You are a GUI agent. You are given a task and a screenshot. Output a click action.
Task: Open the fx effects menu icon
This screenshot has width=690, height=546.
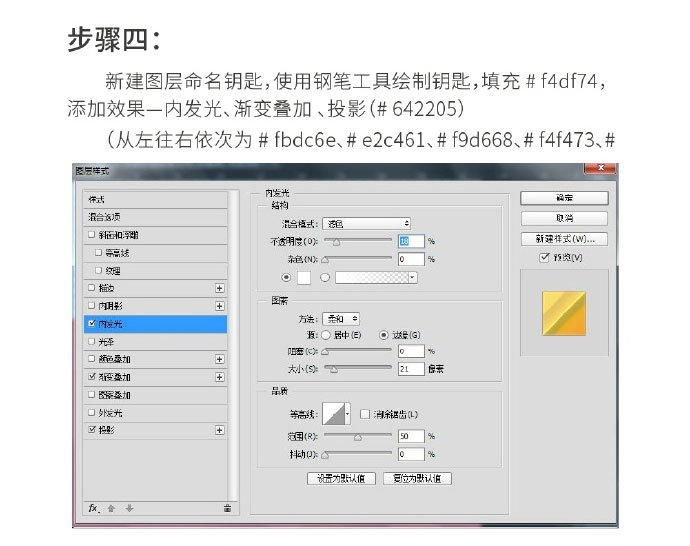coord(94,508)
